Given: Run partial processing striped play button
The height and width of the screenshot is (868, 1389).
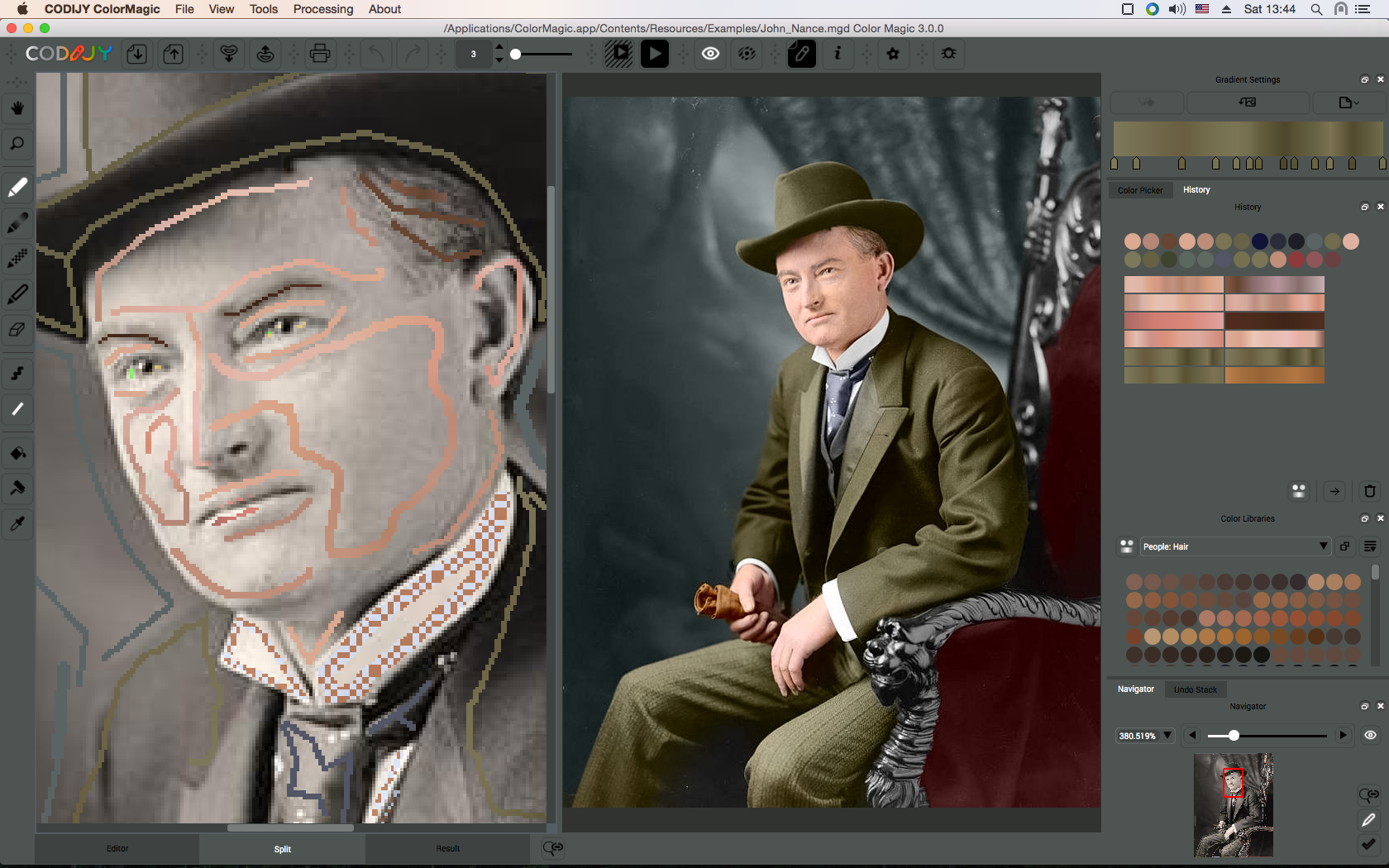Looking at the screenshot, I should (x=618, y=54).
